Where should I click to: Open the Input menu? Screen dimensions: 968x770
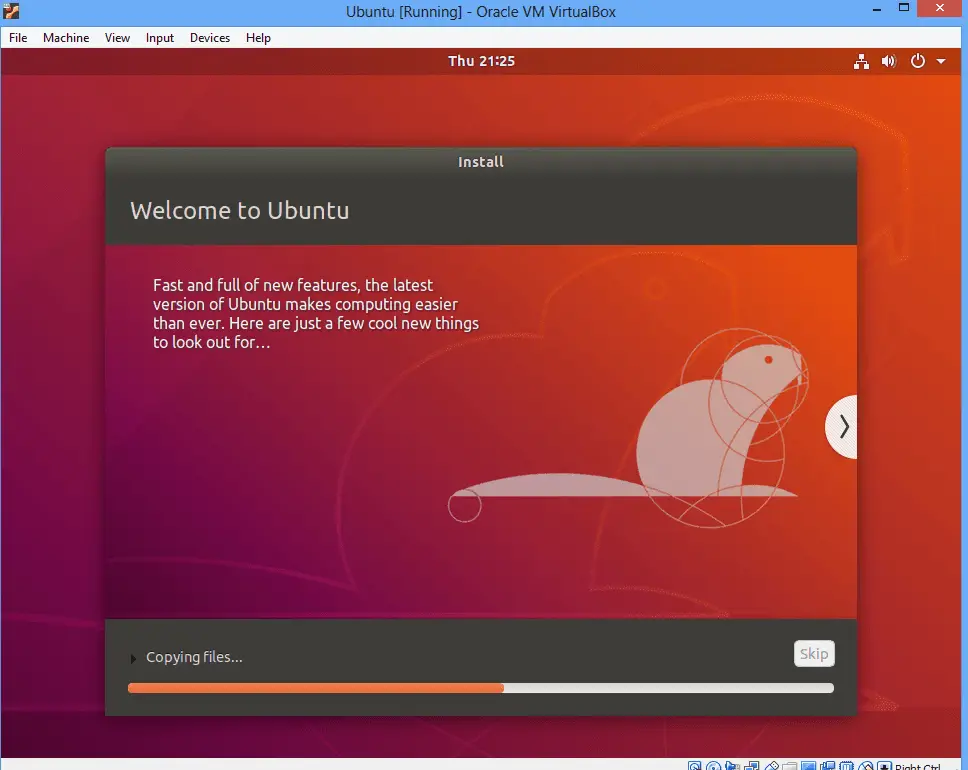(159, 38)
